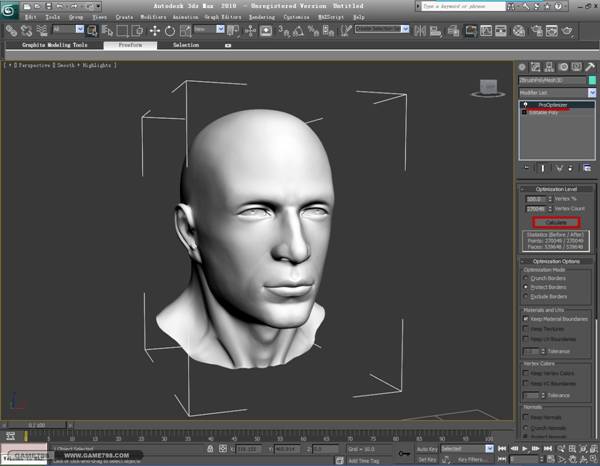Screen dimensions: 600x466
Task: Enable the Keep Textures checkbox
Action: pos(526,330)
